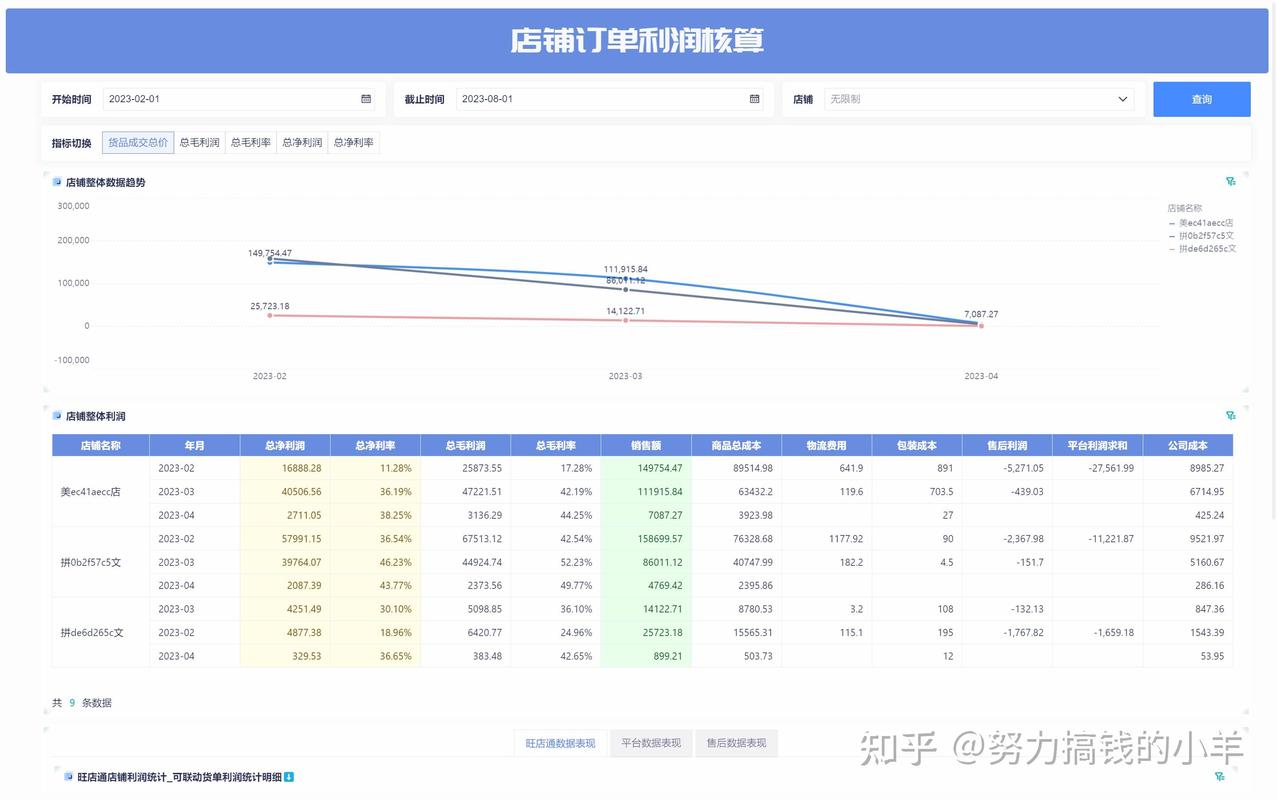Click the 总净利率 column header
This screenshot has width=1277, height=800.
tap(375, 446)
